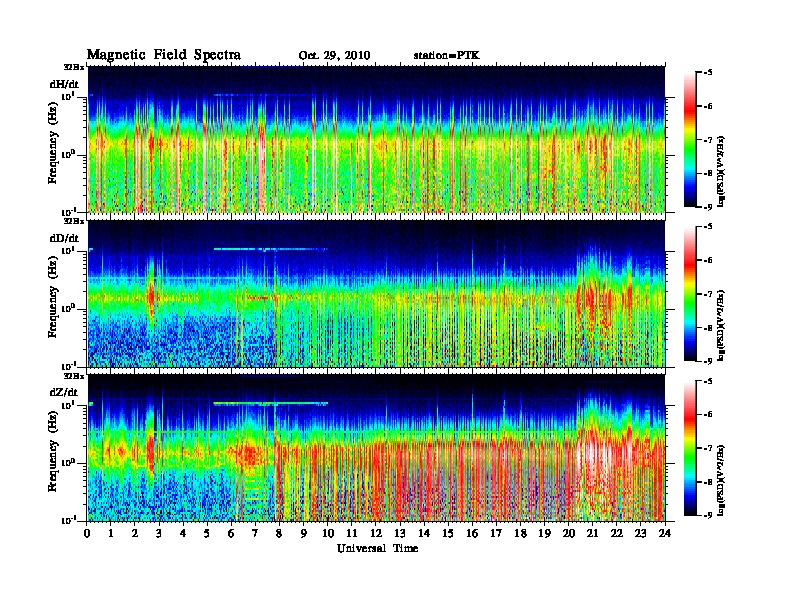Click the "Oct. 29, 2010" date text
The height and width of the screenshot is (612, 792).
334,56
